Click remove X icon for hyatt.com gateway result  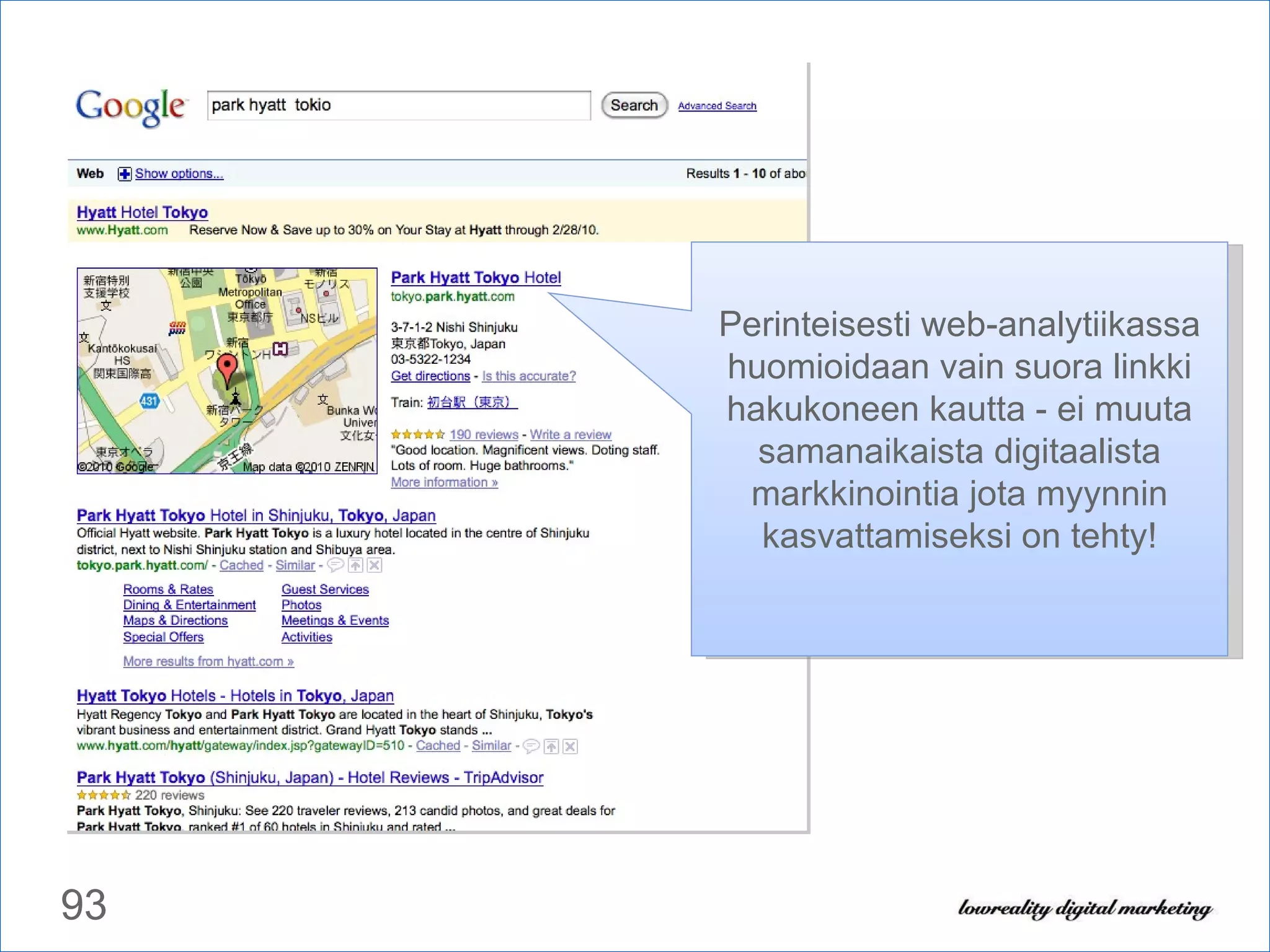[571, 746]
